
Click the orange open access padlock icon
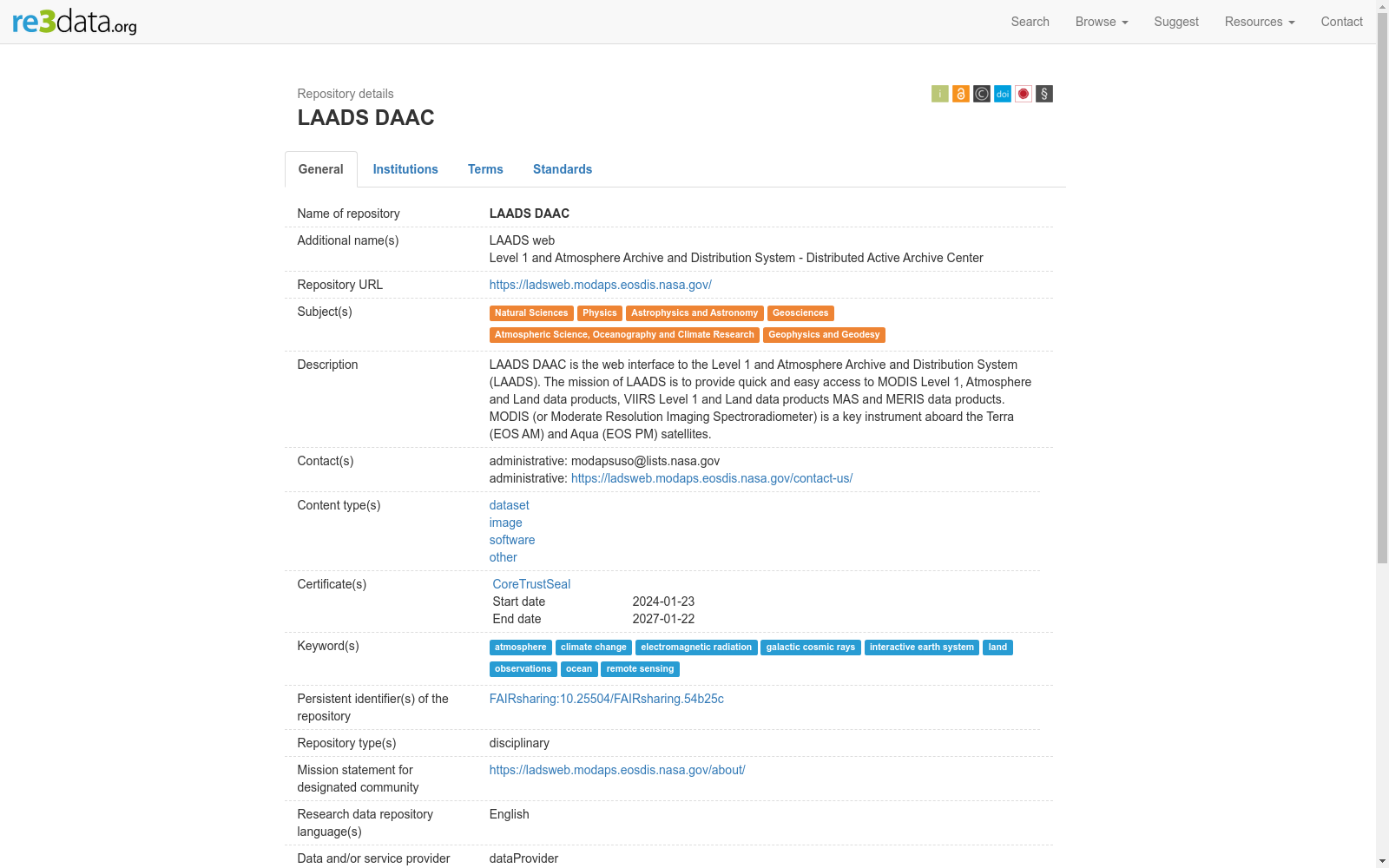coord(960,94)
